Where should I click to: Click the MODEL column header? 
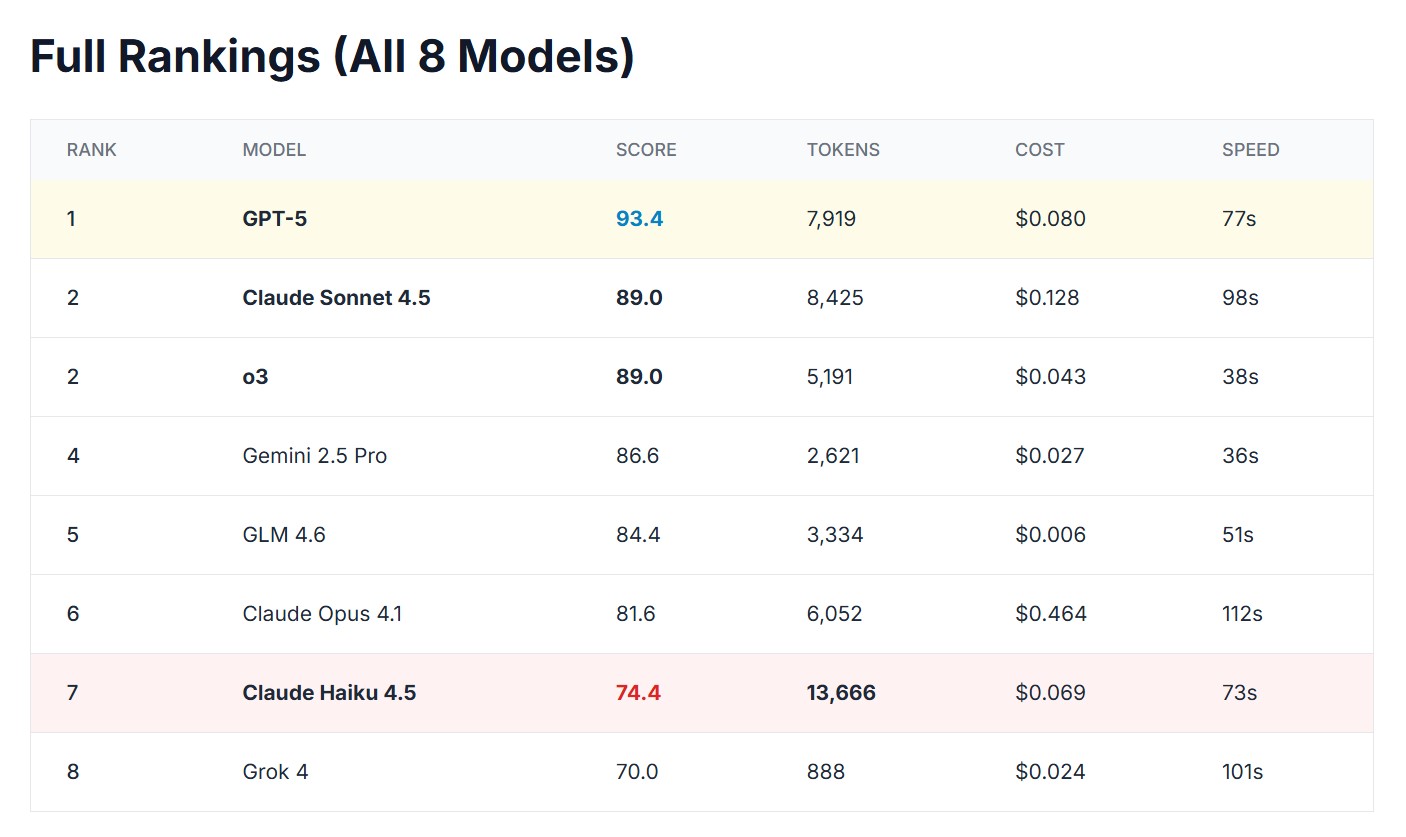click(274, 150)
